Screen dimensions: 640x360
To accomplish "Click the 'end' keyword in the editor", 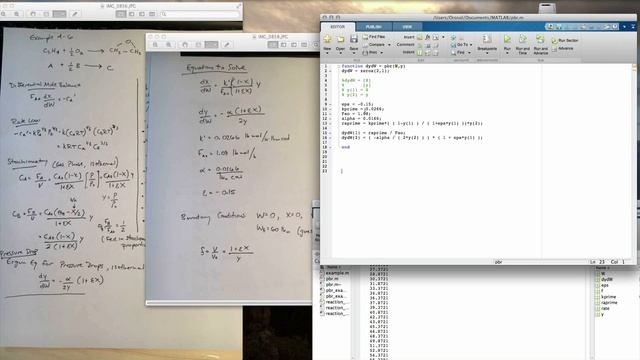I will point(346,147).
